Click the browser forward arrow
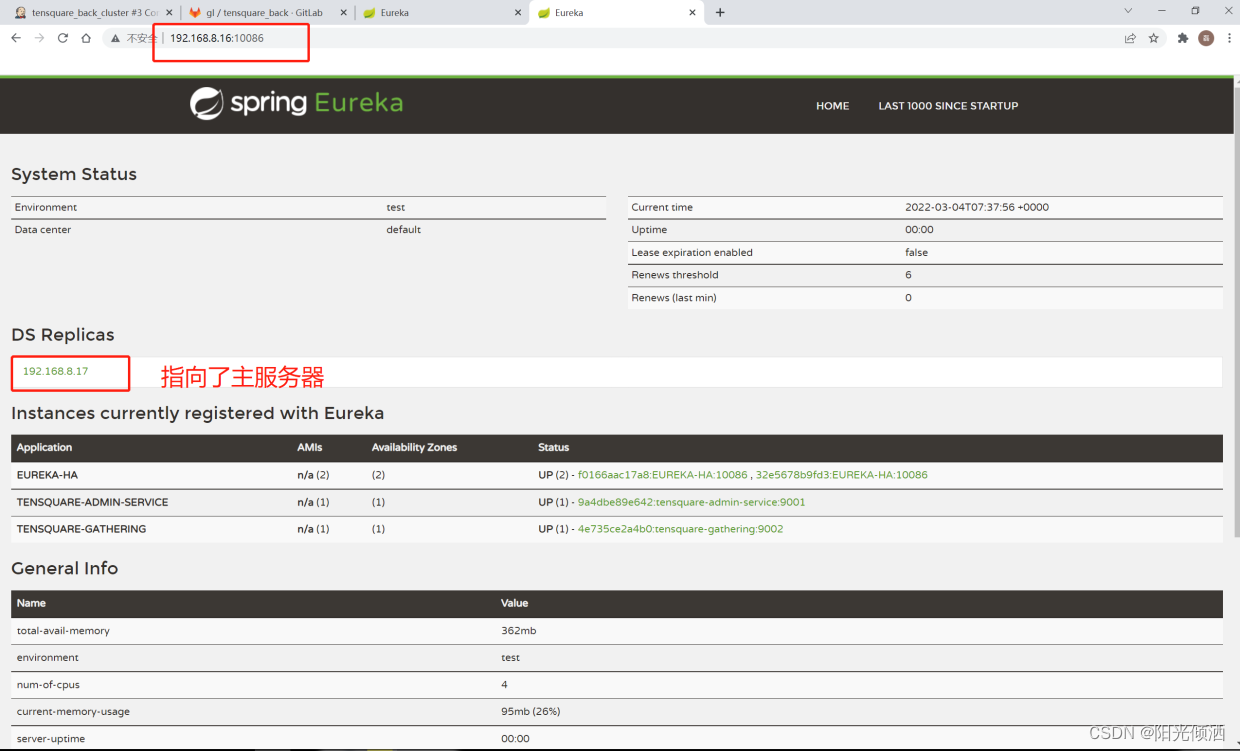Screen dimensions: 1240x751 point(39,38)
